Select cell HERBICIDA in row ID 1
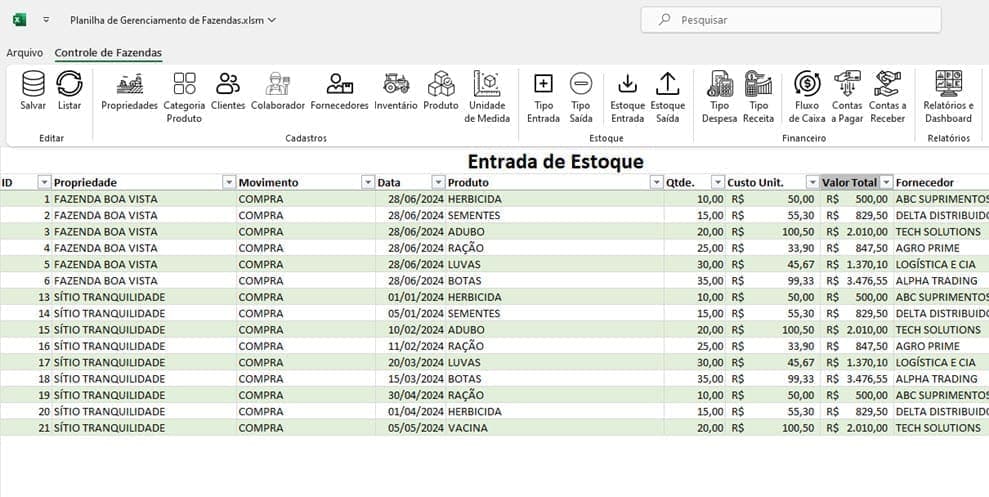Screen dimensions: 989x497 point(555,199)
